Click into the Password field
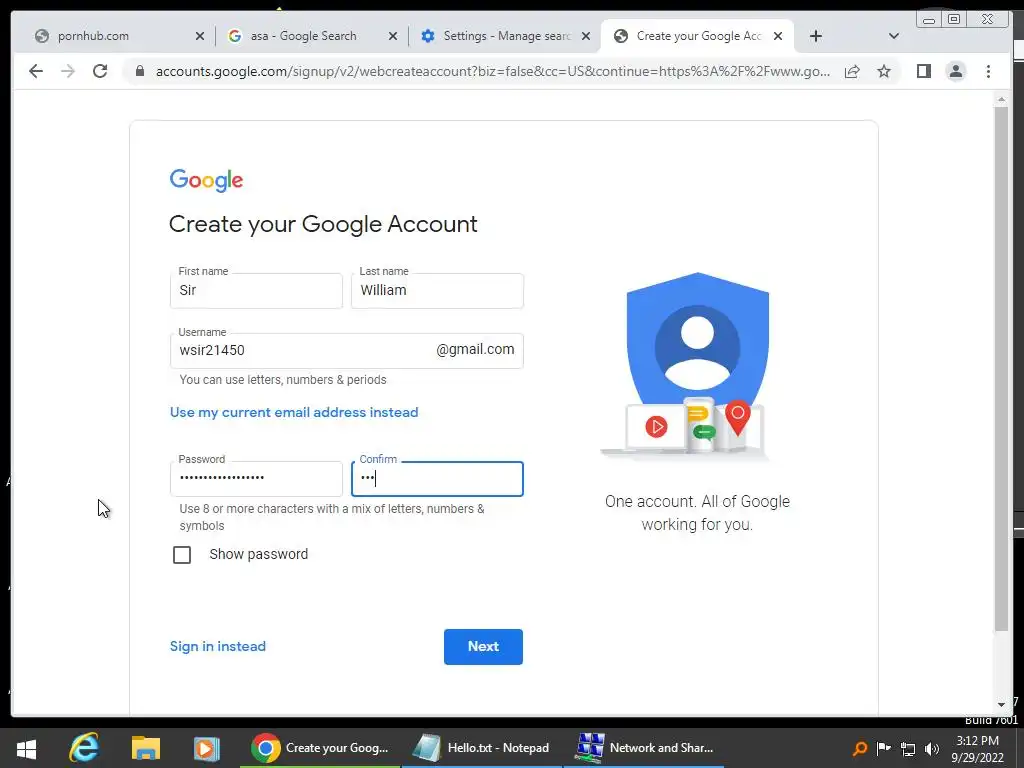 (x=256, y=478)
